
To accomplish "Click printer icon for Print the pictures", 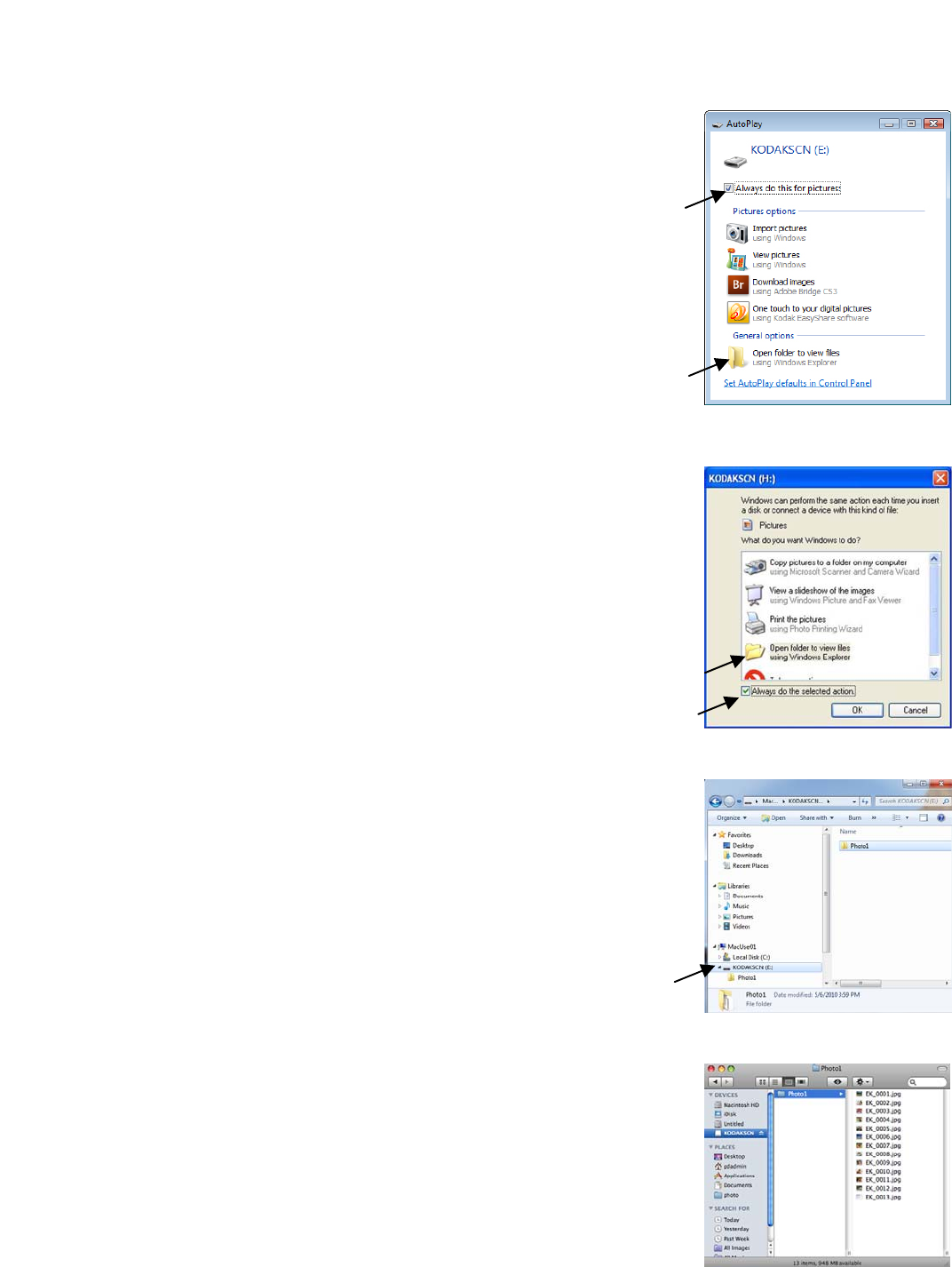I will tap(755, 623).
